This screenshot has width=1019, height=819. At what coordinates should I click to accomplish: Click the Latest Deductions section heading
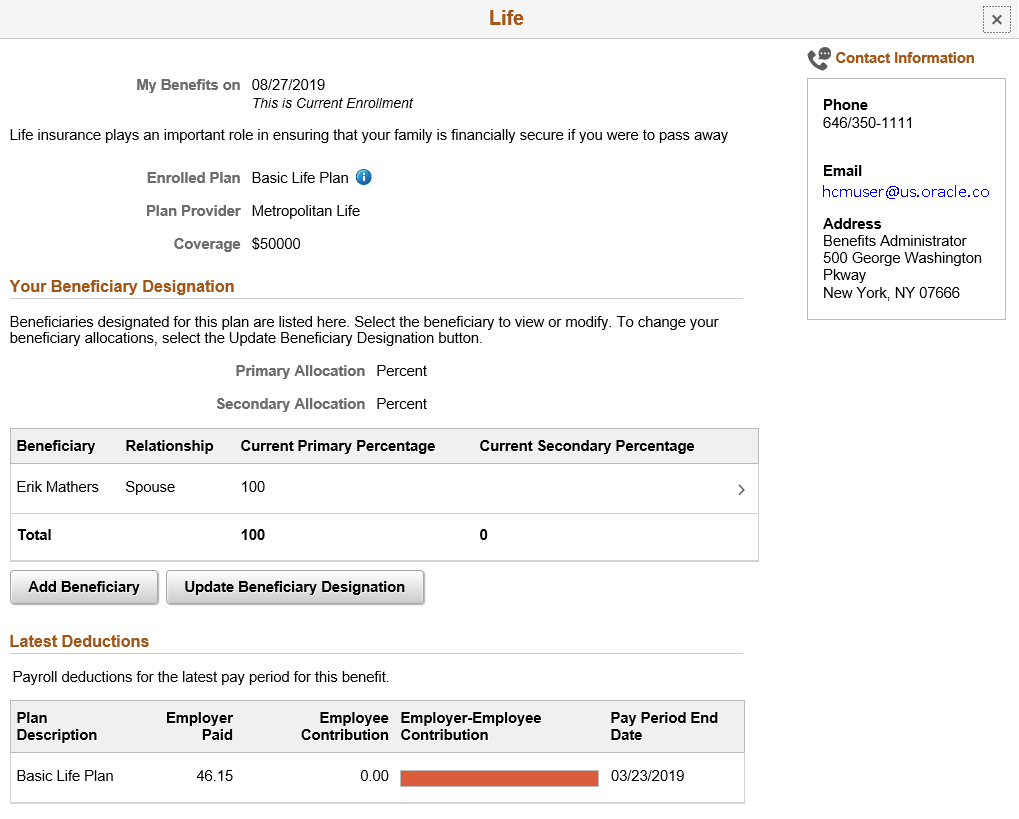(x=79, y=641)
